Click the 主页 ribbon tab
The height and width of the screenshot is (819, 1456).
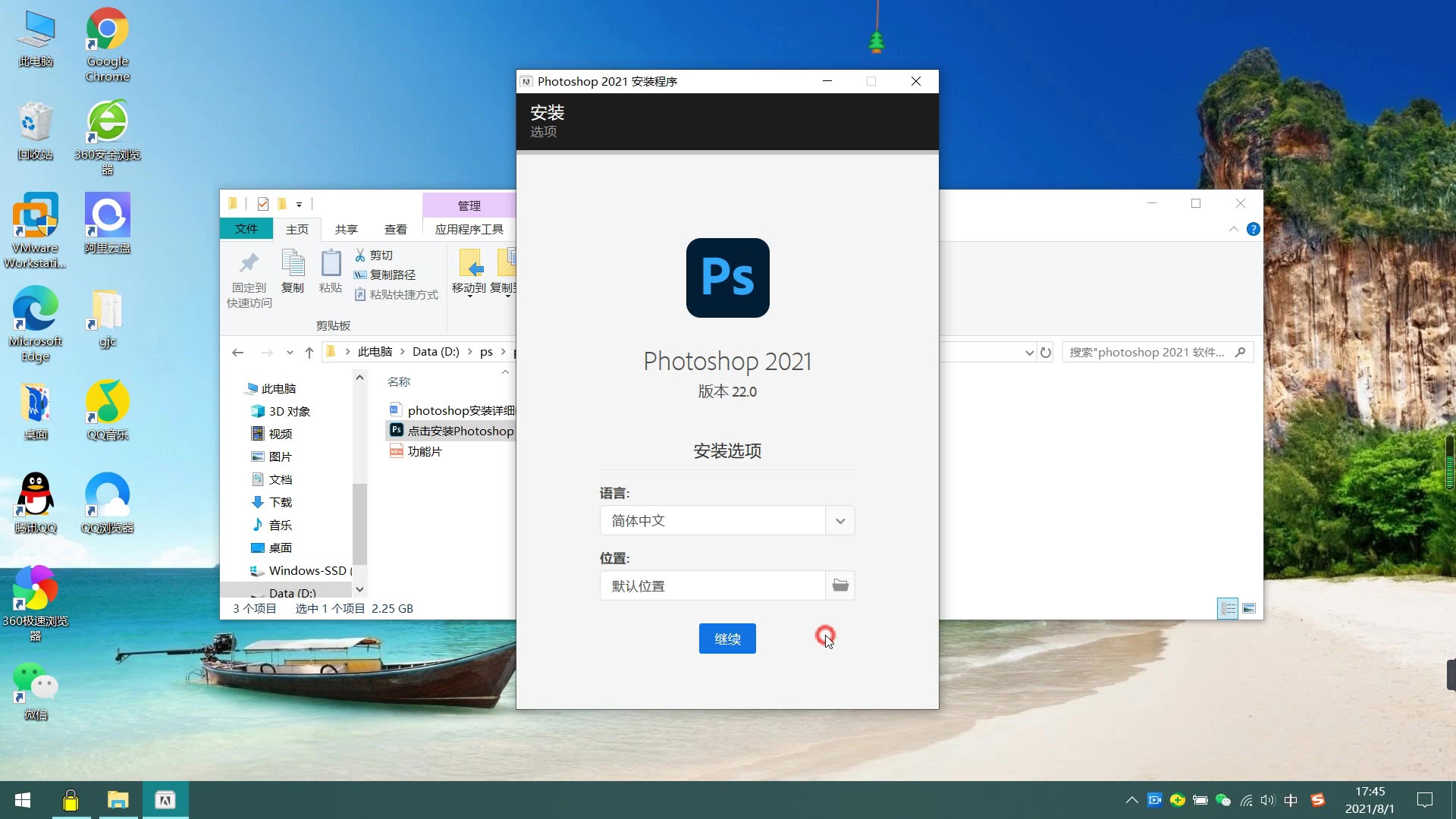click(x=297, y=229)
